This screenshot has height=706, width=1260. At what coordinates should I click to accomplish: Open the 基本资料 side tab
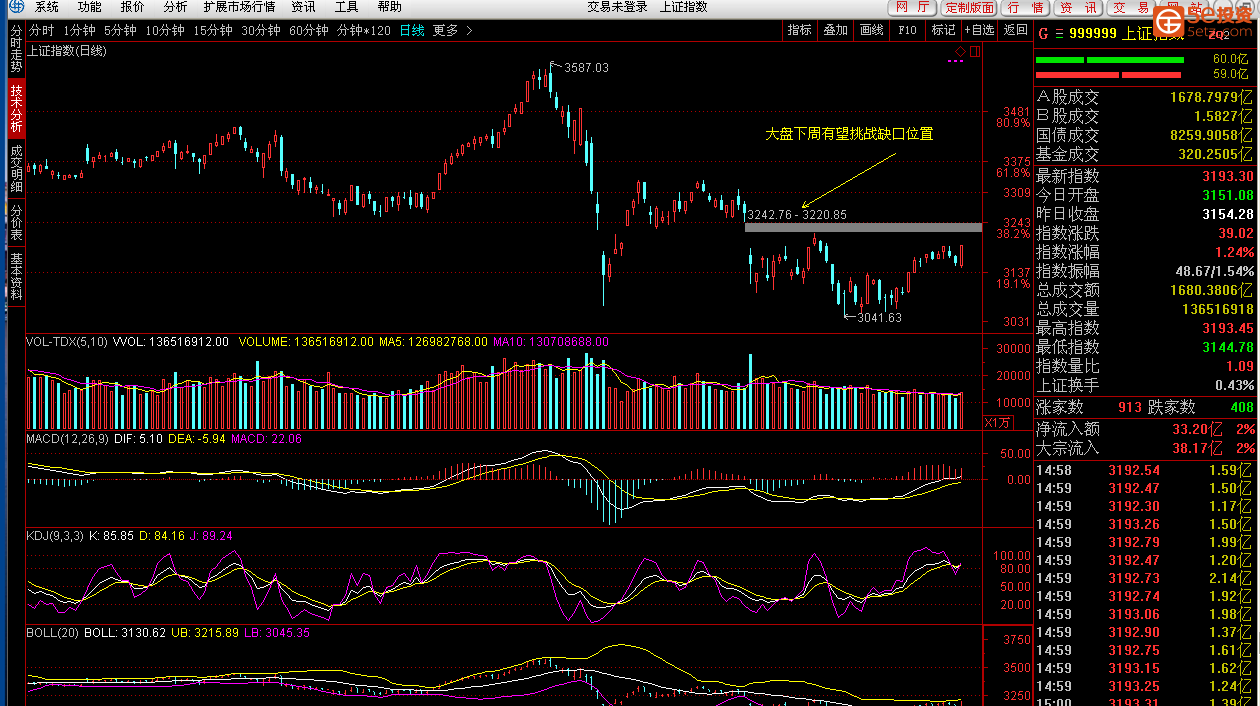[16, 276]
